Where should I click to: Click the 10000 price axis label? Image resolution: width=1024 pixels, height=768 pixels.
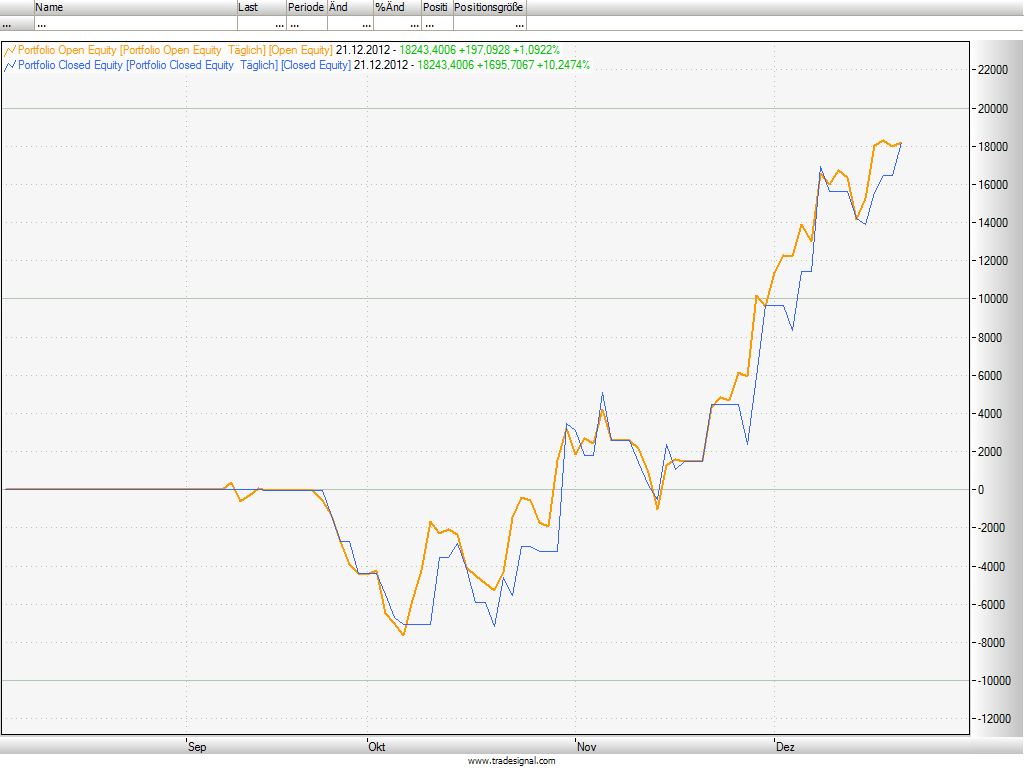point(993,298)
